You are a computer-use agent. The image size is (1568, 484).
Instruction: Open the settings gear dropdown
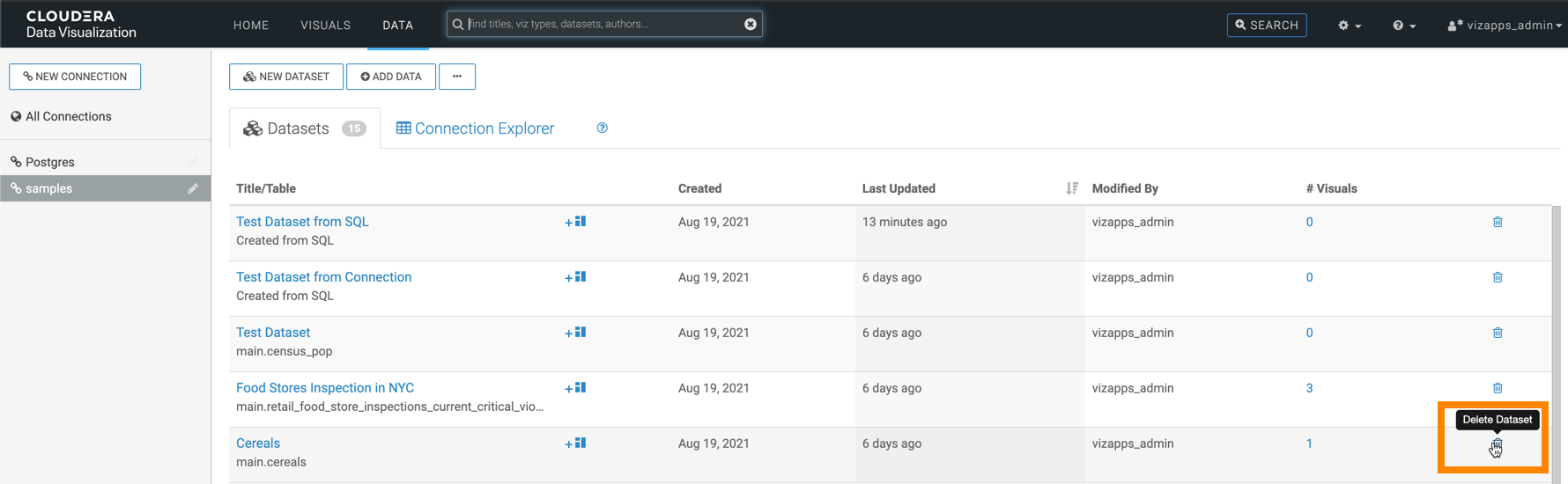coord(1349,26)
